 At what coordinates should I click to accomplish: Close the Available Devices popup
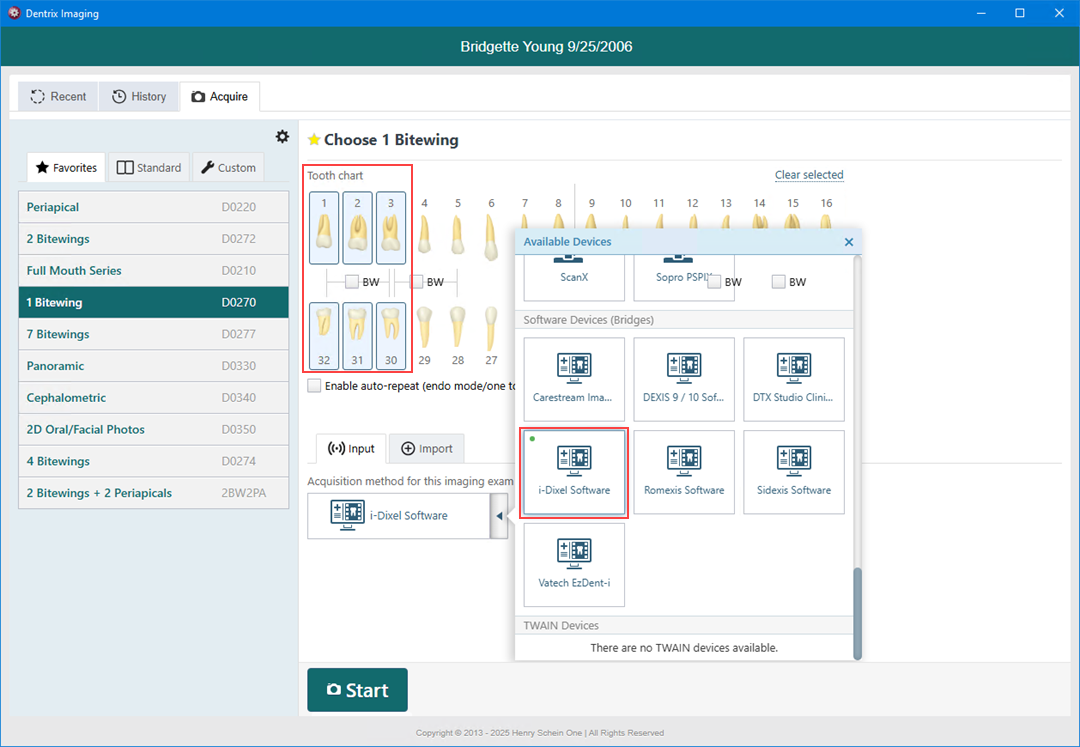(x=849, y=242)
